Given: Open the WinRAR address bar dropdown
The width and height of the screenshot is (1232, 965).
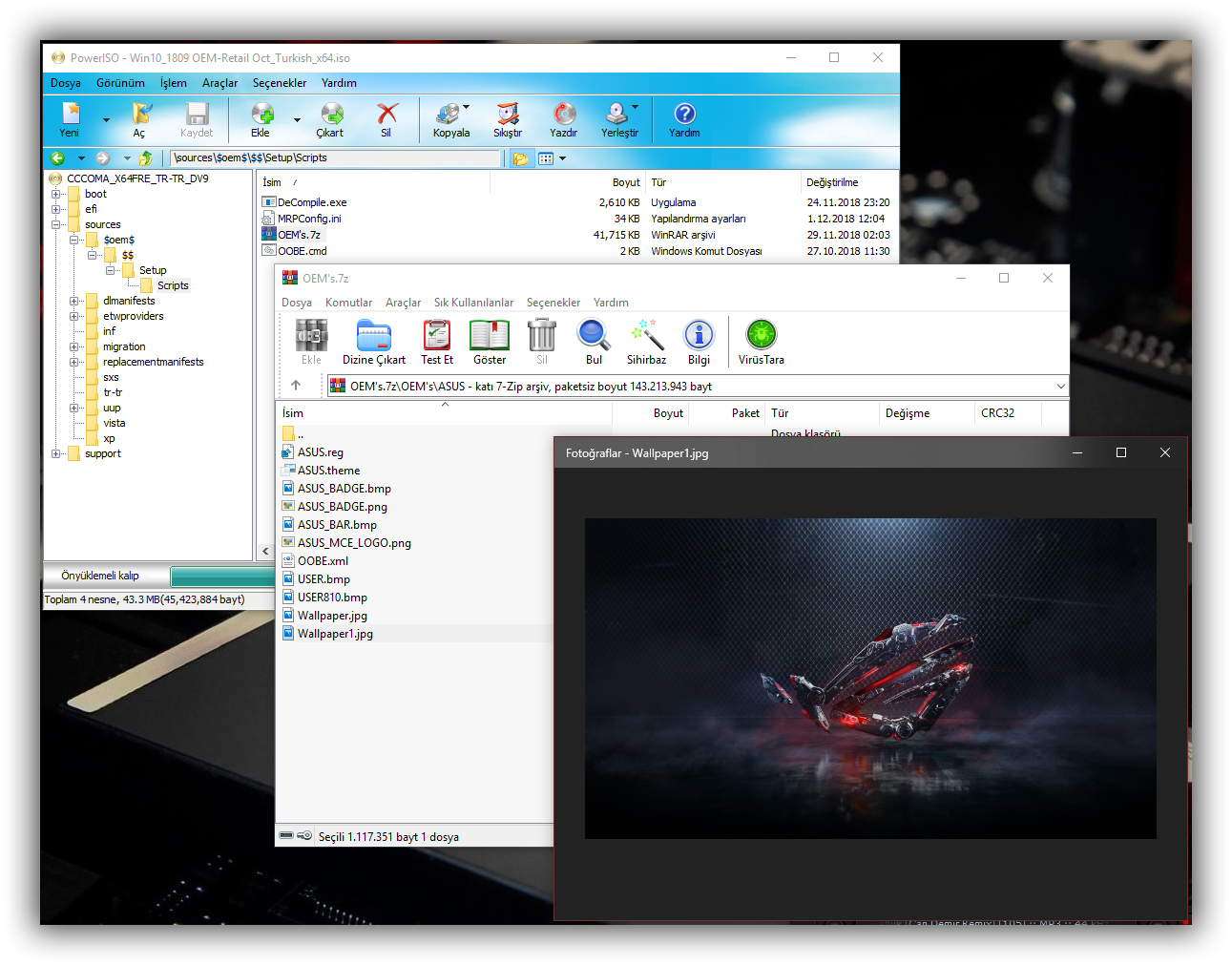Looking at the screenshot, I should [x=1060, y=386].
